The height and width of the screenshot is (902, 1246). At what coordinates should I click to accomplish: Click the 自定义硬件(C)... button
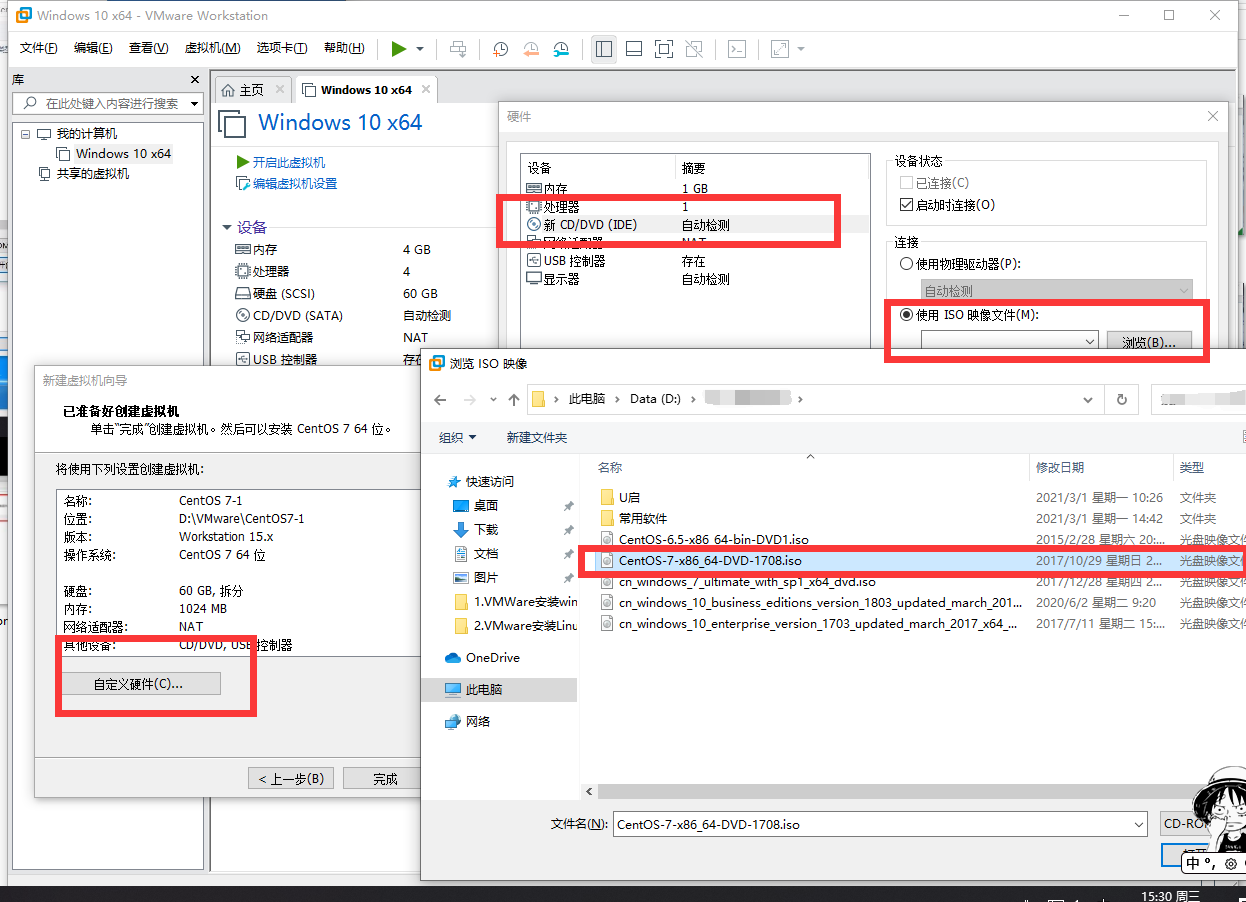tap(141, 684)
